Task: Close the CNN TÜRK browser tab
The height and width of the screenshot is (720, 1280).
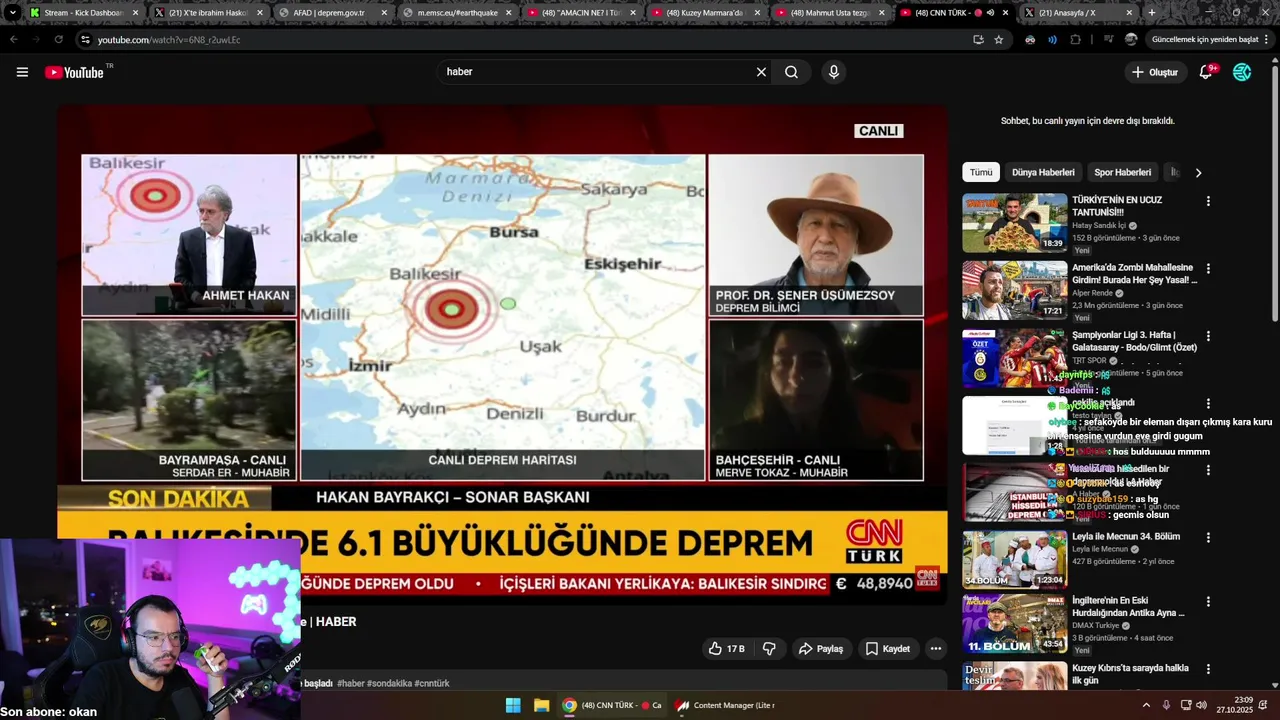Action: pos(1005,13)
